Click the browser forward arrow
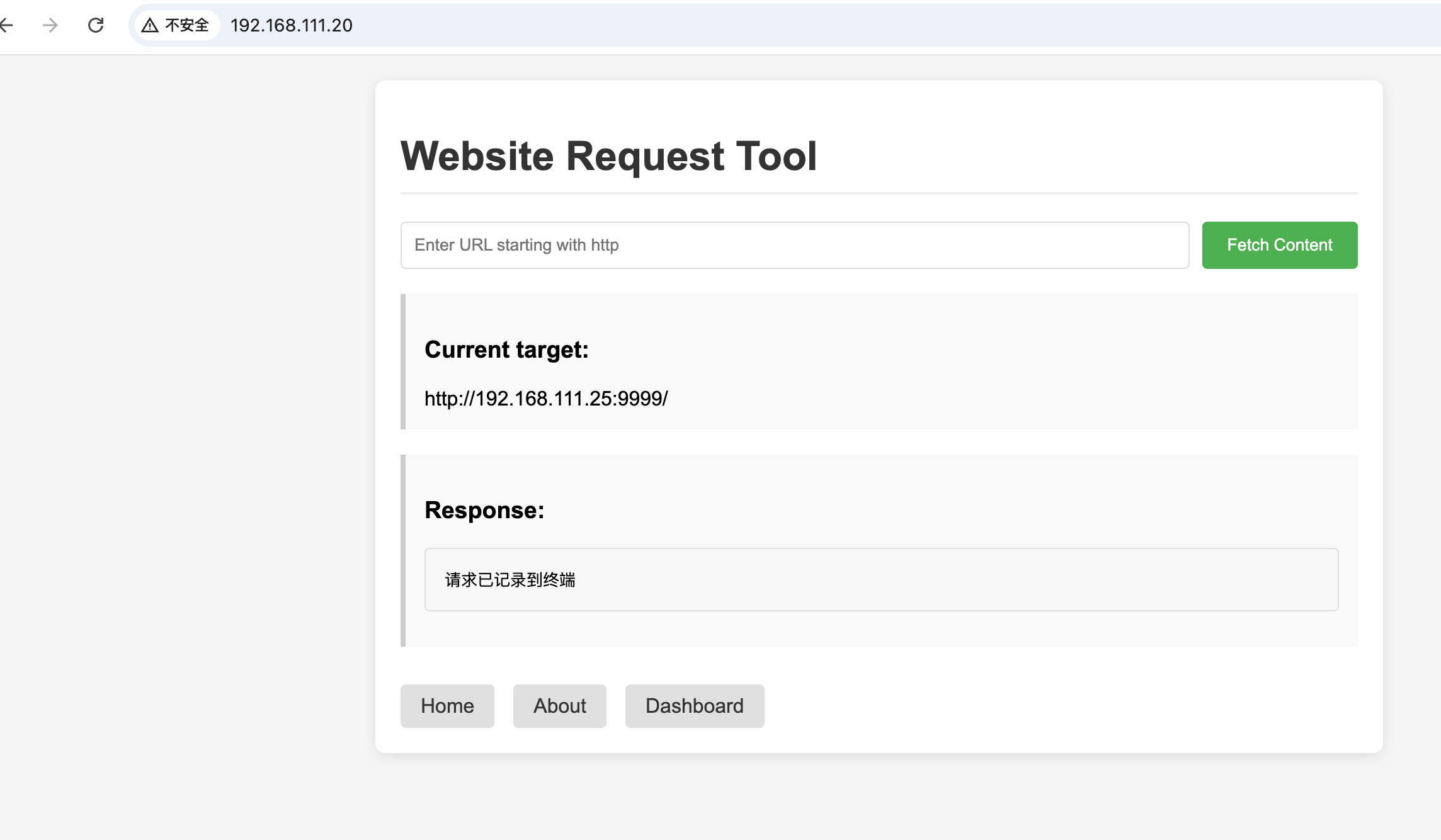 click(x=50, y=25)
